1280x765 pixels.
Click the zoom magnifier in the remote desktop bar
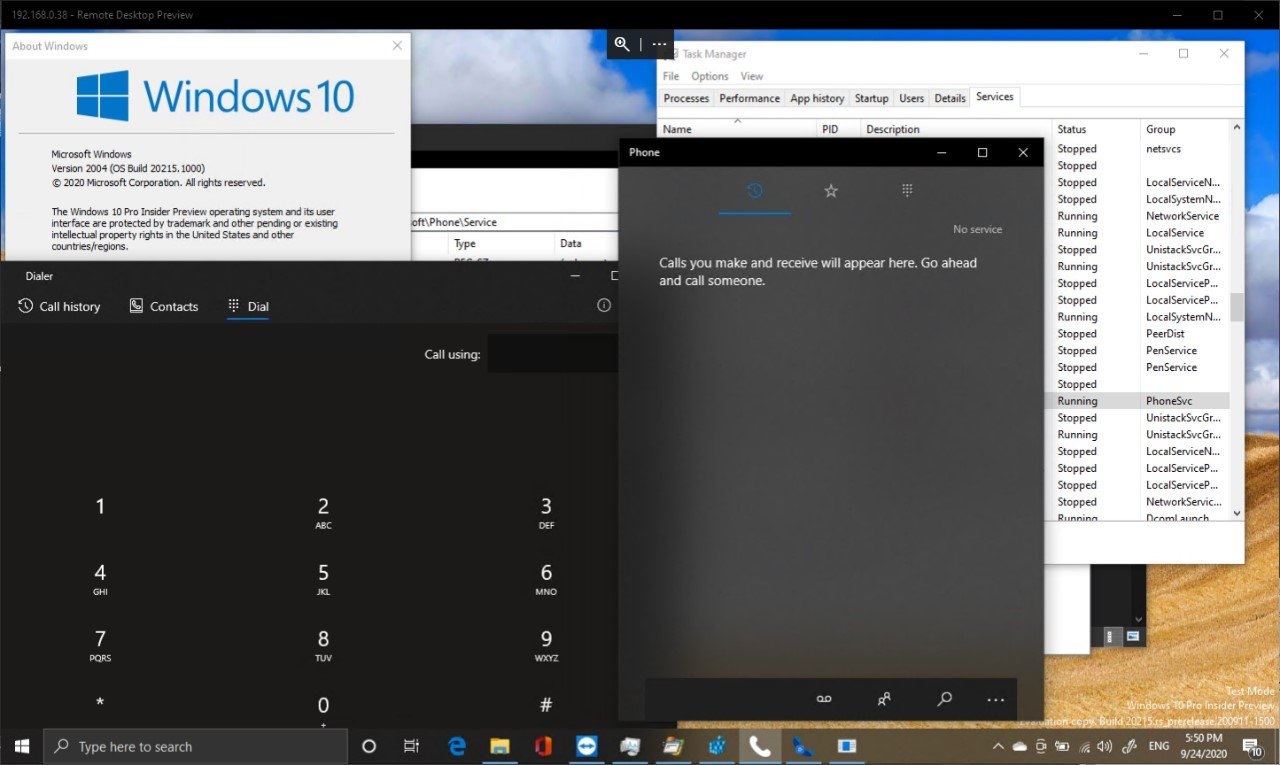click(622, 44)
